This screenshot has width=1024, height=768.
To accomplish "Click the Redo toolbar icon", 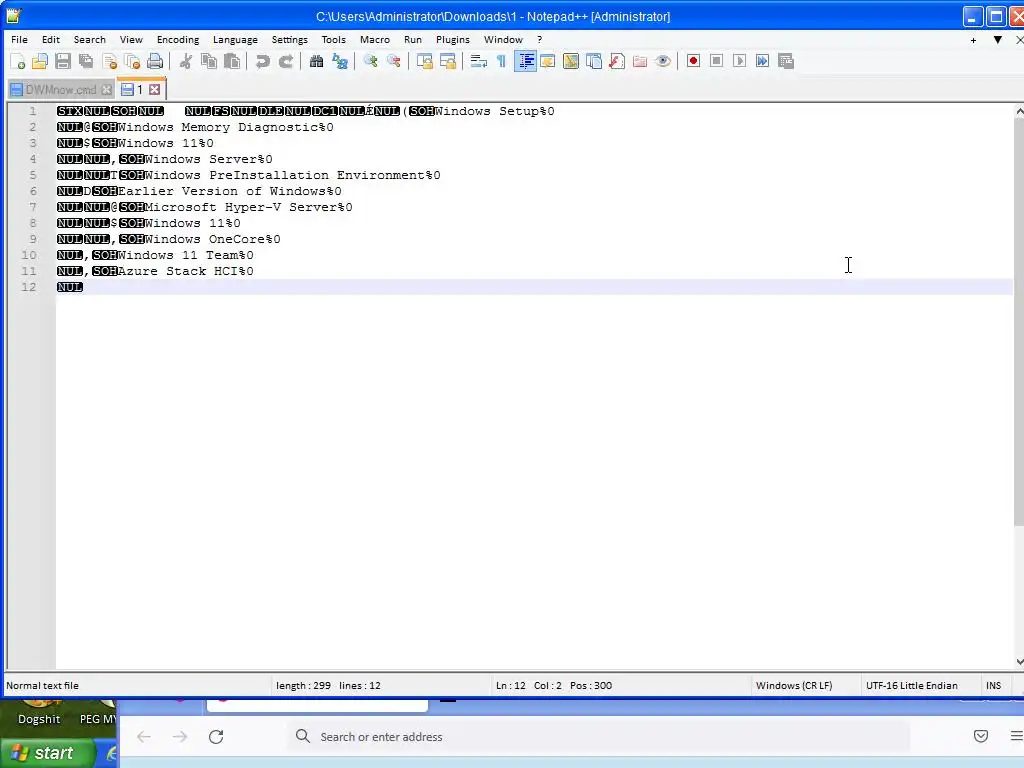I will (285, 61).
